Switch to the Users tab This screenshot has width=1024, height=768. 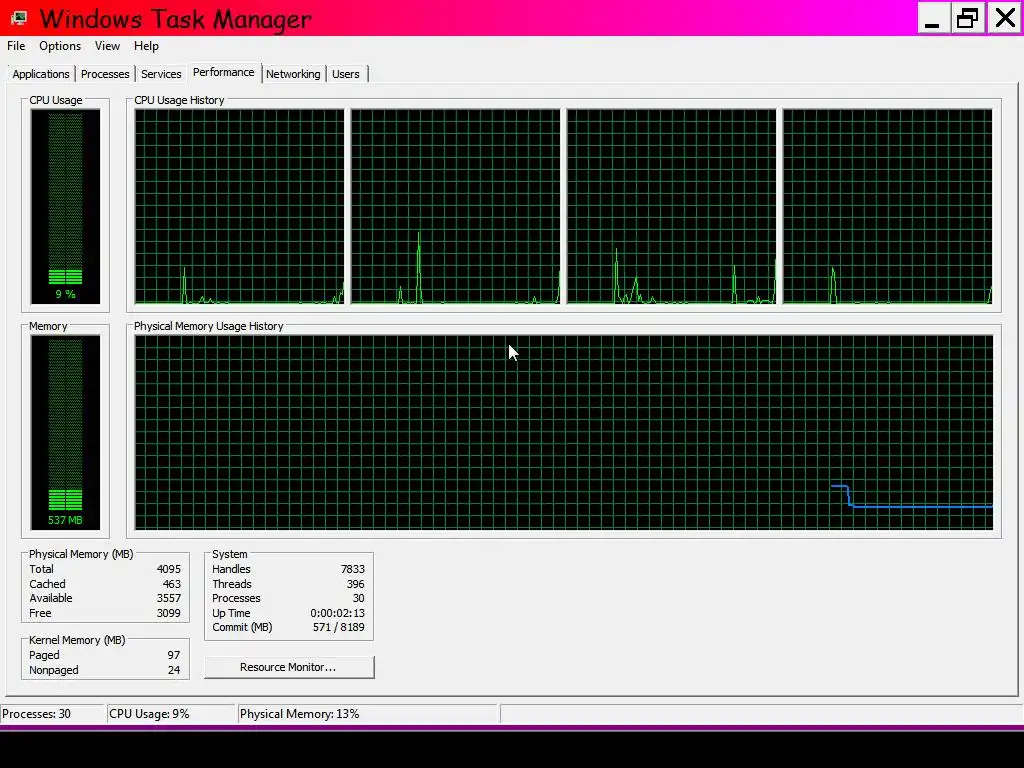345,74
